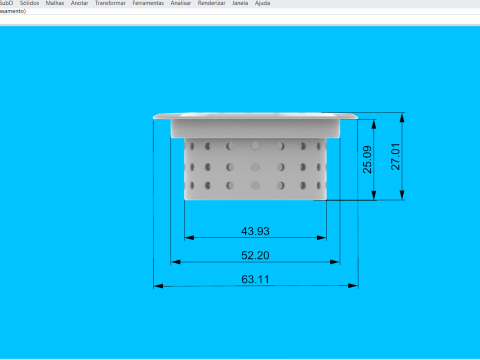Open the SubD menu
Image resolution: width=480 pixels, height=360 pixels.
pos(6,3)
